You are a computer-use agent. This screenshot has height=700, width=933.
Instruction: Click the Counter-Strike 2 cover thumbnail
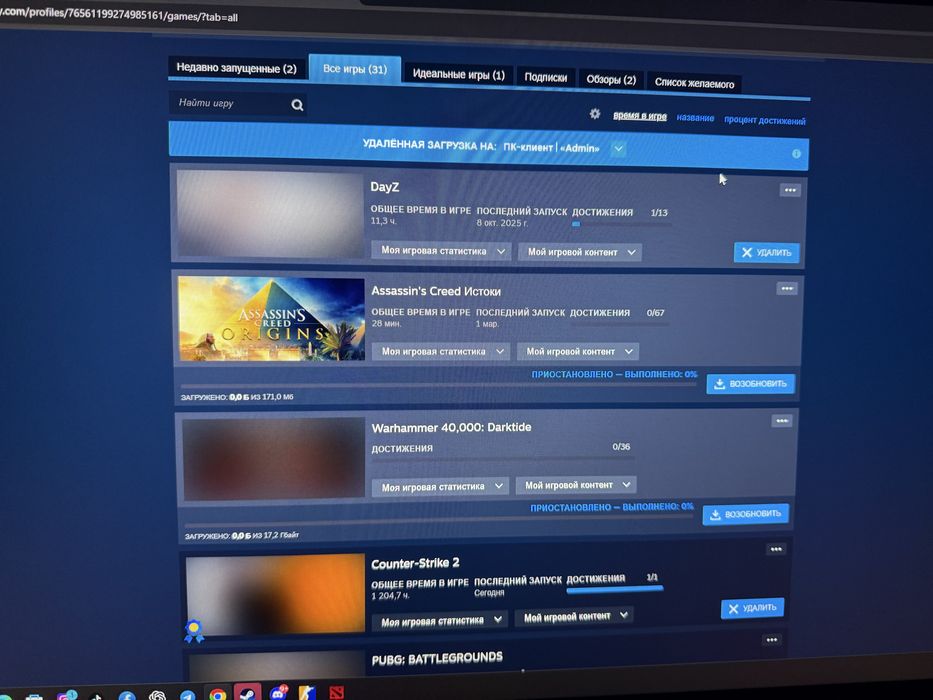click(275, 595)
